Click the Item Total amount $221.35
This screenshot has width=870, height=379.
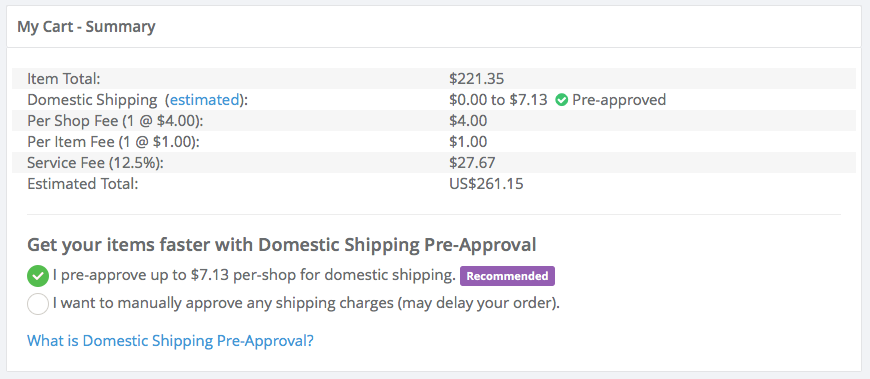click(477, 79)
